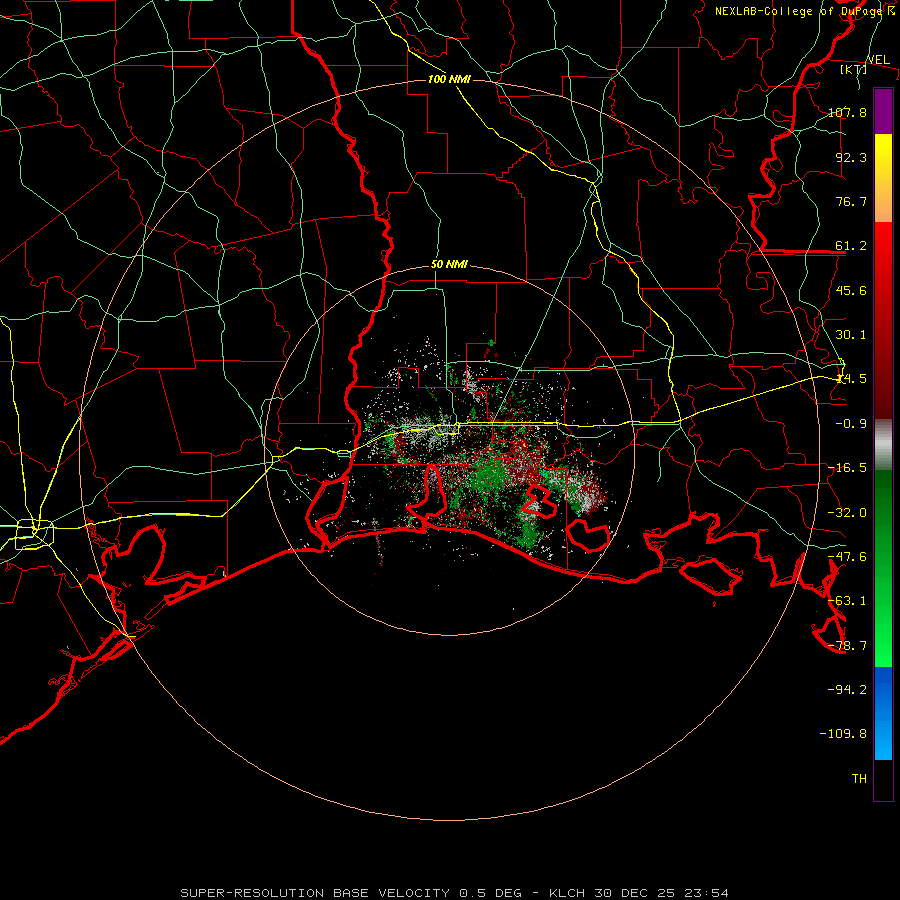Screen dimensions: 900x900
Task: Select the 92.3 velocity scale value
Action: pyautogui.click(x=852, y=157)
